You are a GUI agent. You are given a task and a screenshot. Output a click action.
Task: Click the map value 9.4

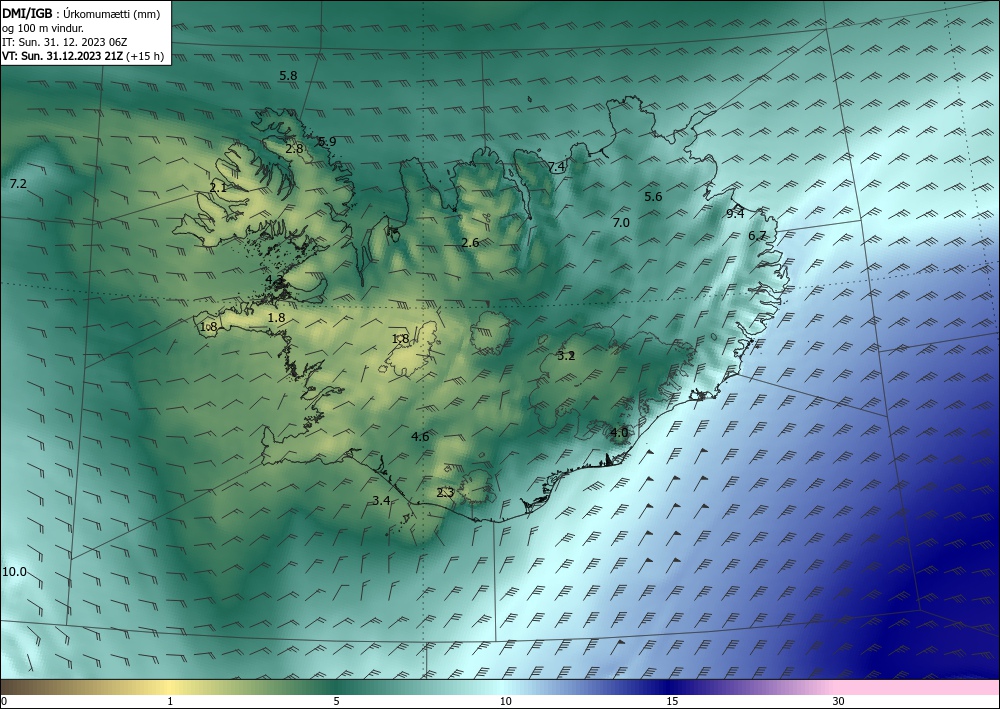(735, 214)
